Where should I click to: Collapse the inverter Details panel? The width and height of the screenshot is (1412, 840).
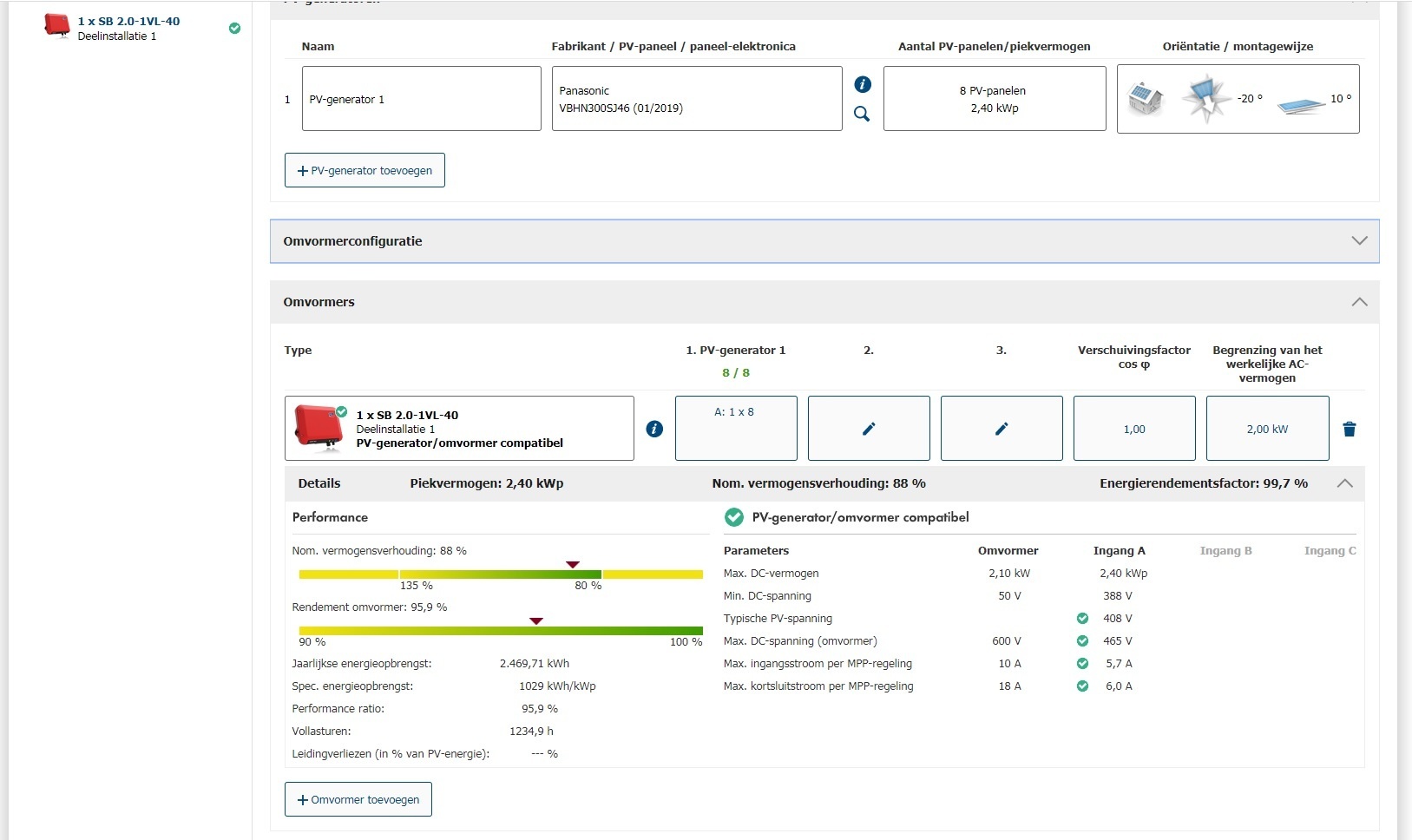pyautogui.click(x=1344, y=483)
